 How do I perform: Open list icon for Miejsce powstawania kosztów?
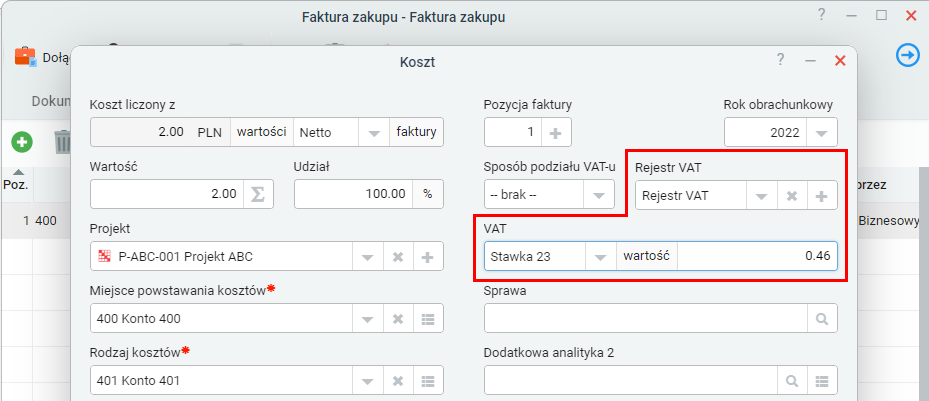(x=428, y=319)
